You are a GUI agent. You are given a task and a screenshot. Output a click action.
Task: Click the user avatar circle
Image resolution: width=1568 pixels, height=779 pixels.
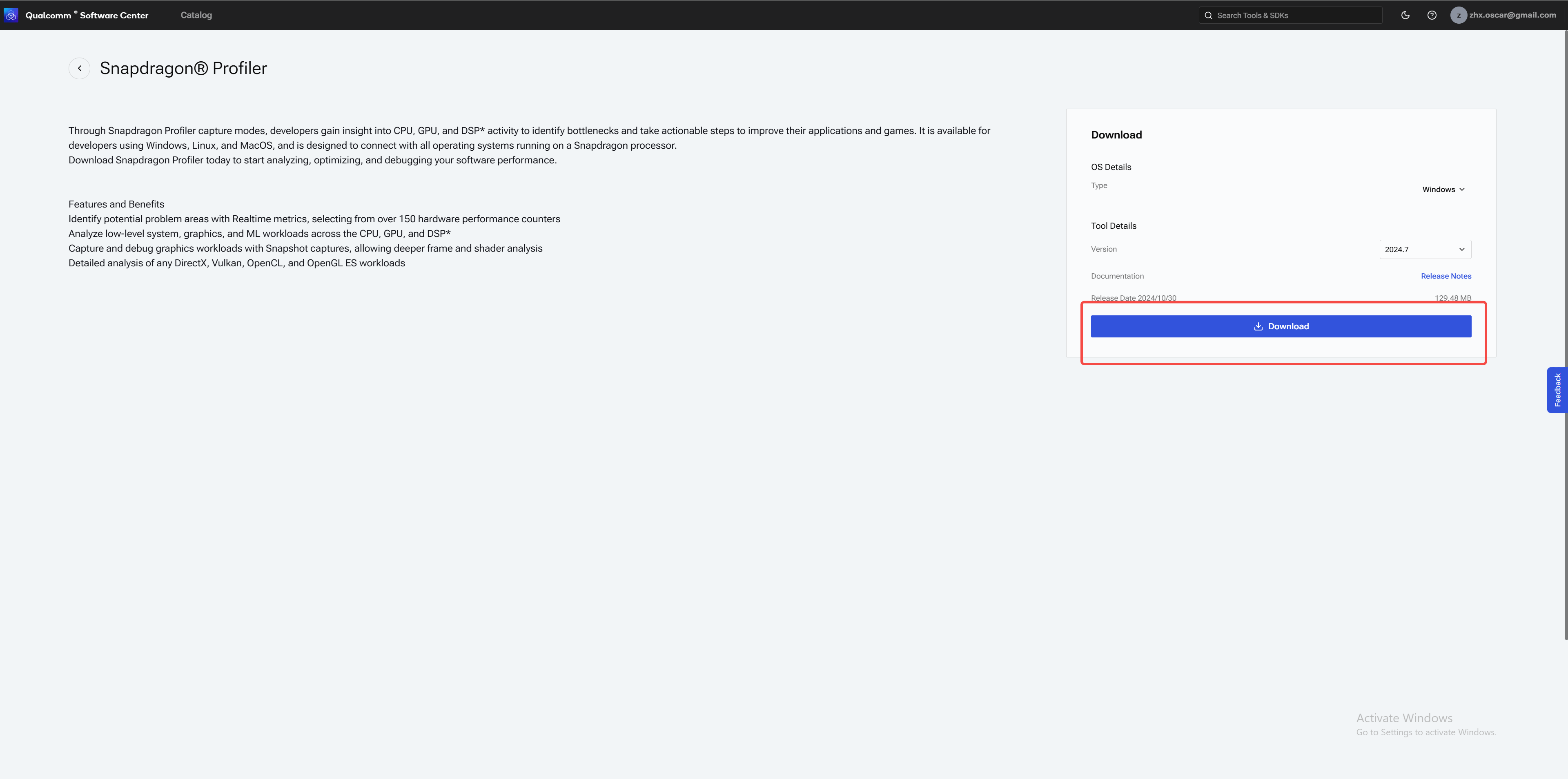(x=1458, y=15)
